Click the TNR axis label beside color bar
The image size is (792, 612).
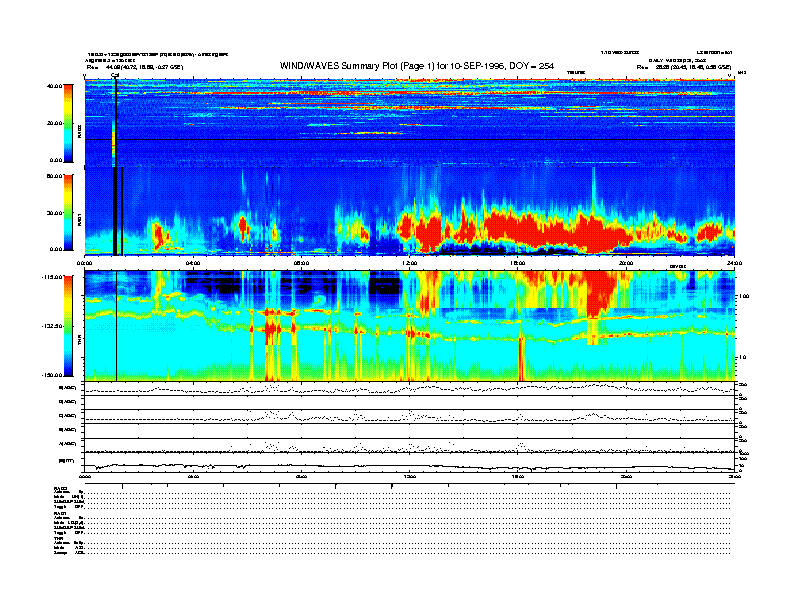click(79, 342)
